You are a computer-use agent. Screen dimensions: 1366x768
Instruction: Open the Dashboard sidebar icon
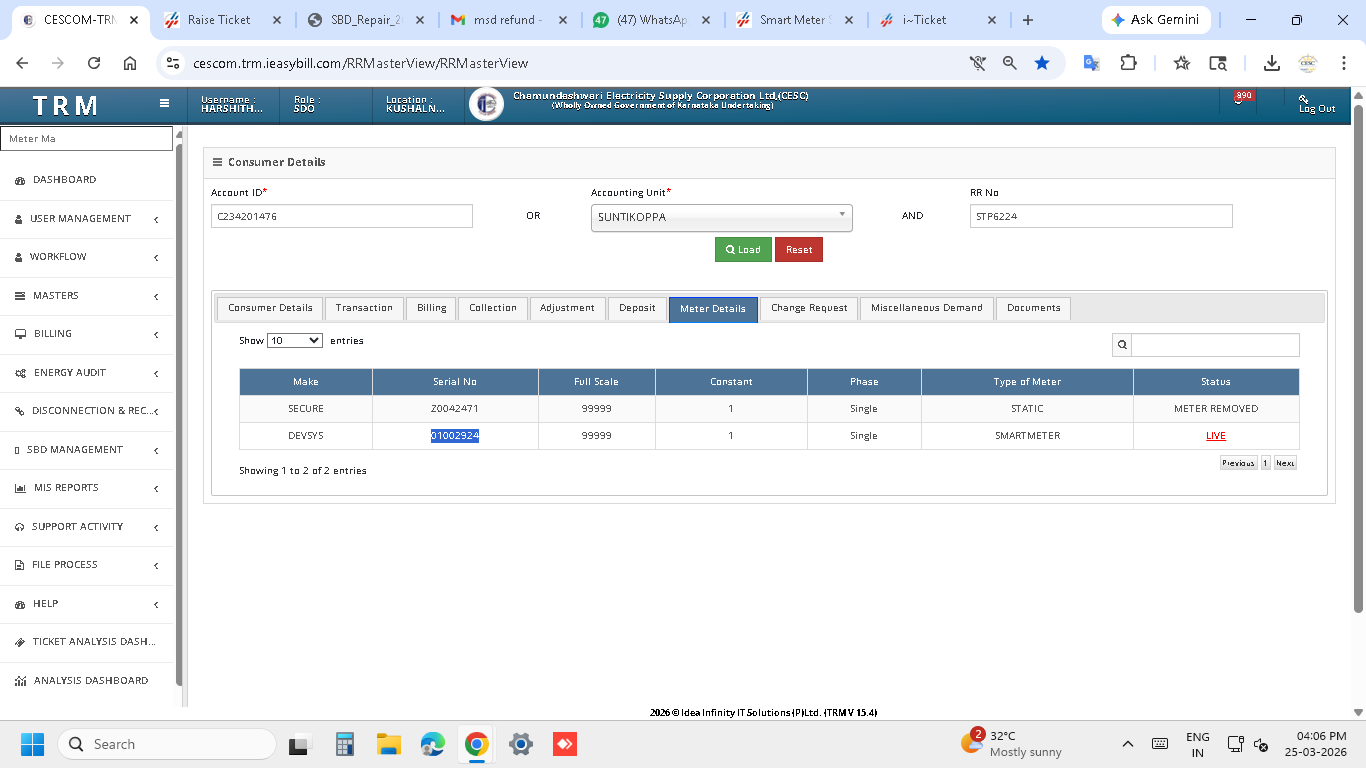point(20,180)
